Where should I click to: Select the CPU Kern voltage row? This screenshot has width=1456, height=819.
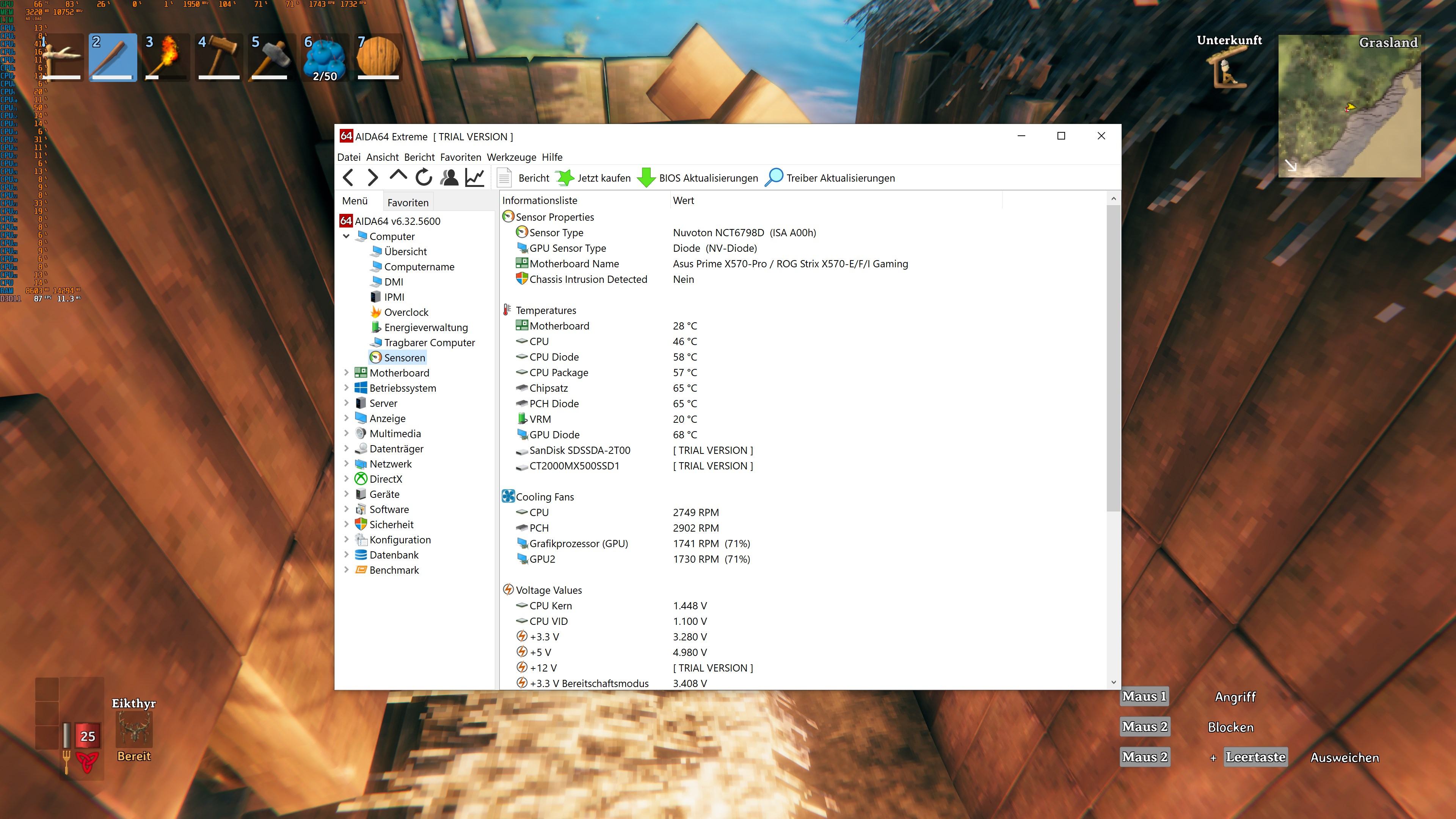tap(803, 606)
